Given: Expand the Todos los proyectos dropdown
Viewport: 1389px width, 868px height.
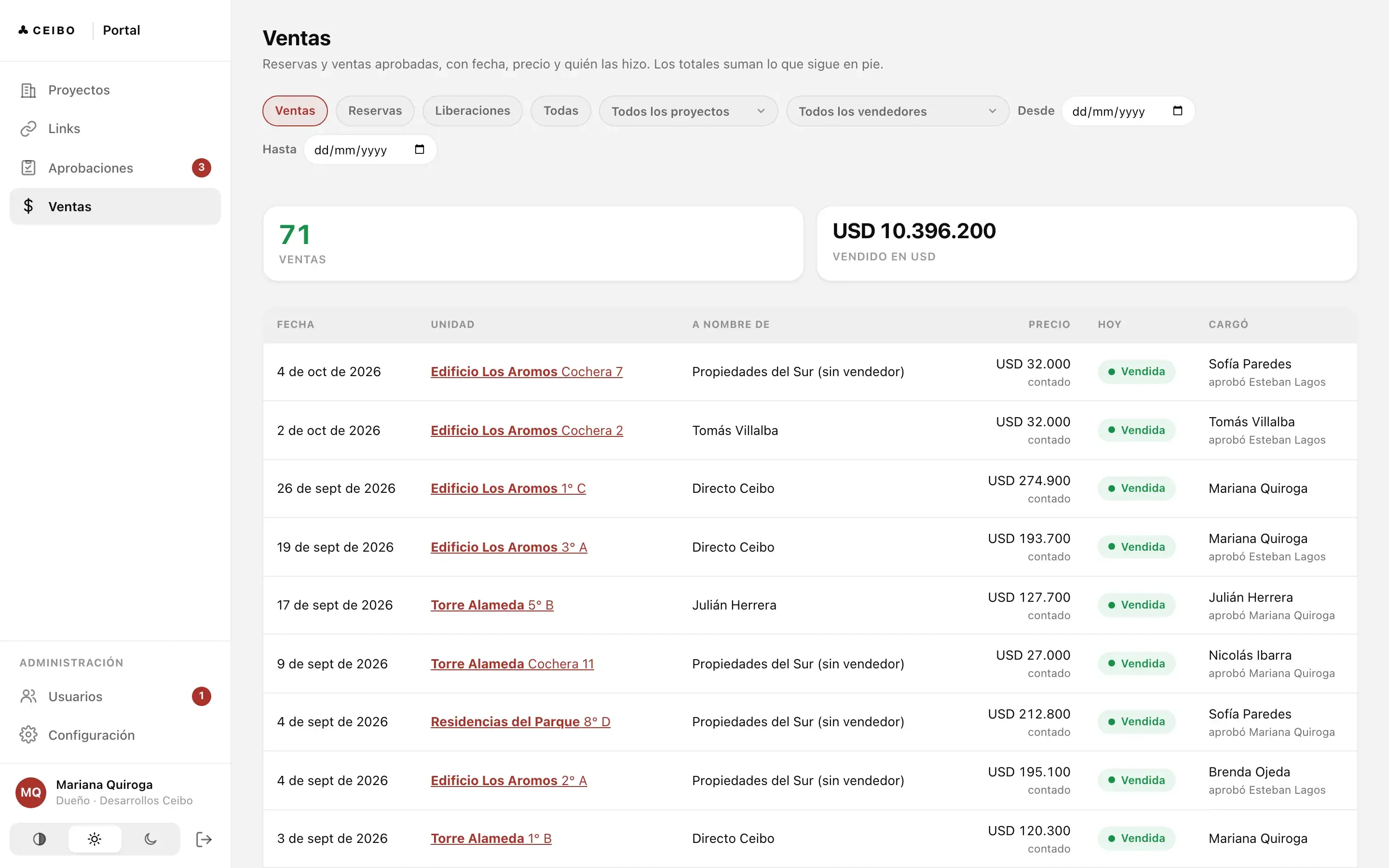Looking at the screenshot, I should pos(688,111).
